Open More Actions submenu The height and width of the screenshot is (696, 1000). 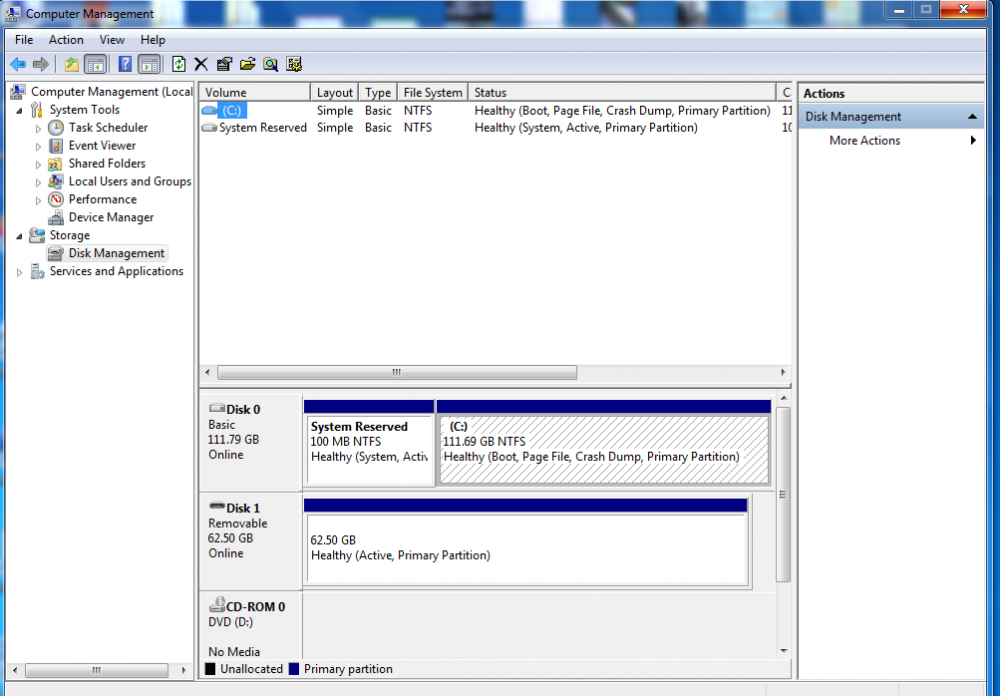(891, 140)
